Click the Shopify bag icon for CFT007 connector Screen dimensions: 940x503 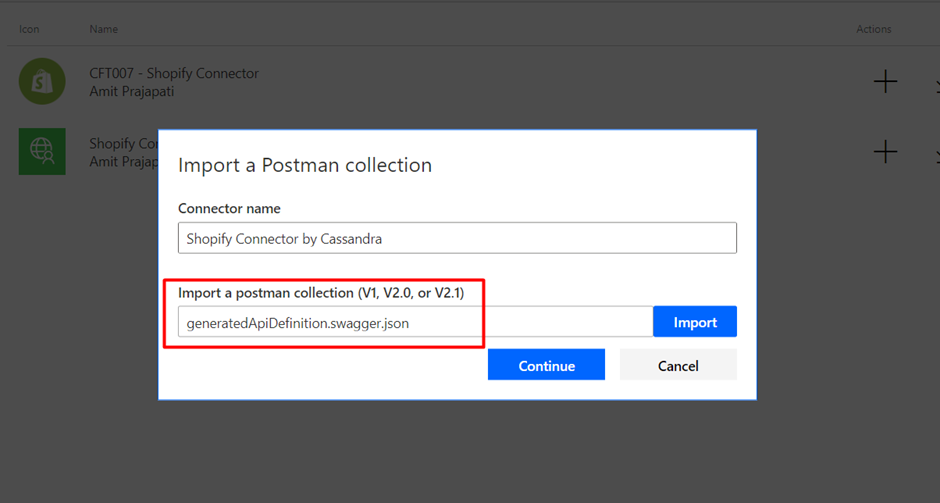click(42, 81)
